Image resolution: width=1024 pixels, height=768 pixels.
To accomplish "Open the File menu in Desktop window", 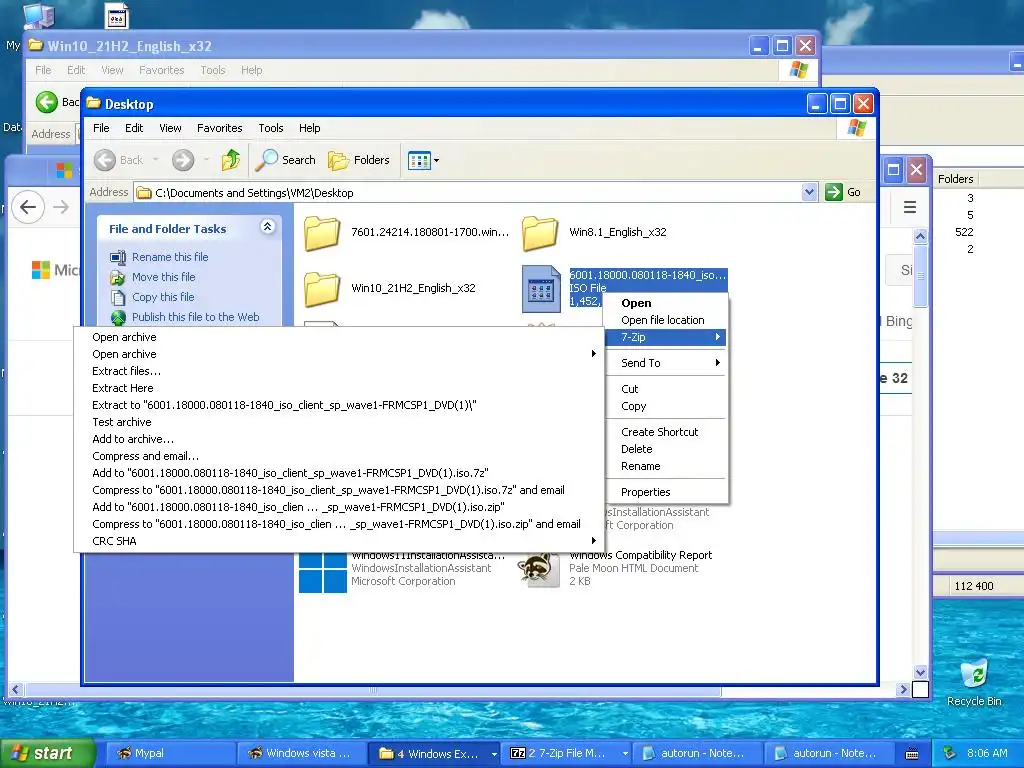I will (x=101, y=128).
